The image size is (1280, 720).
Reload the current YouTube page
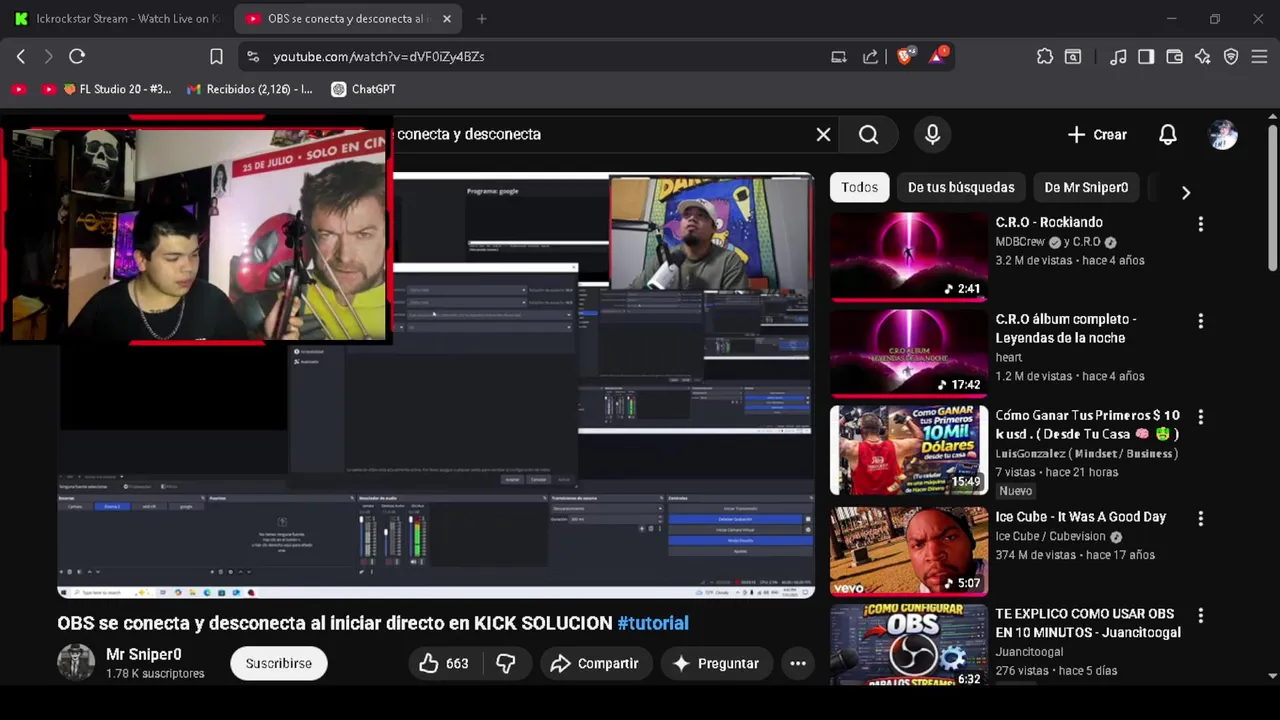[x=77, y=57]
